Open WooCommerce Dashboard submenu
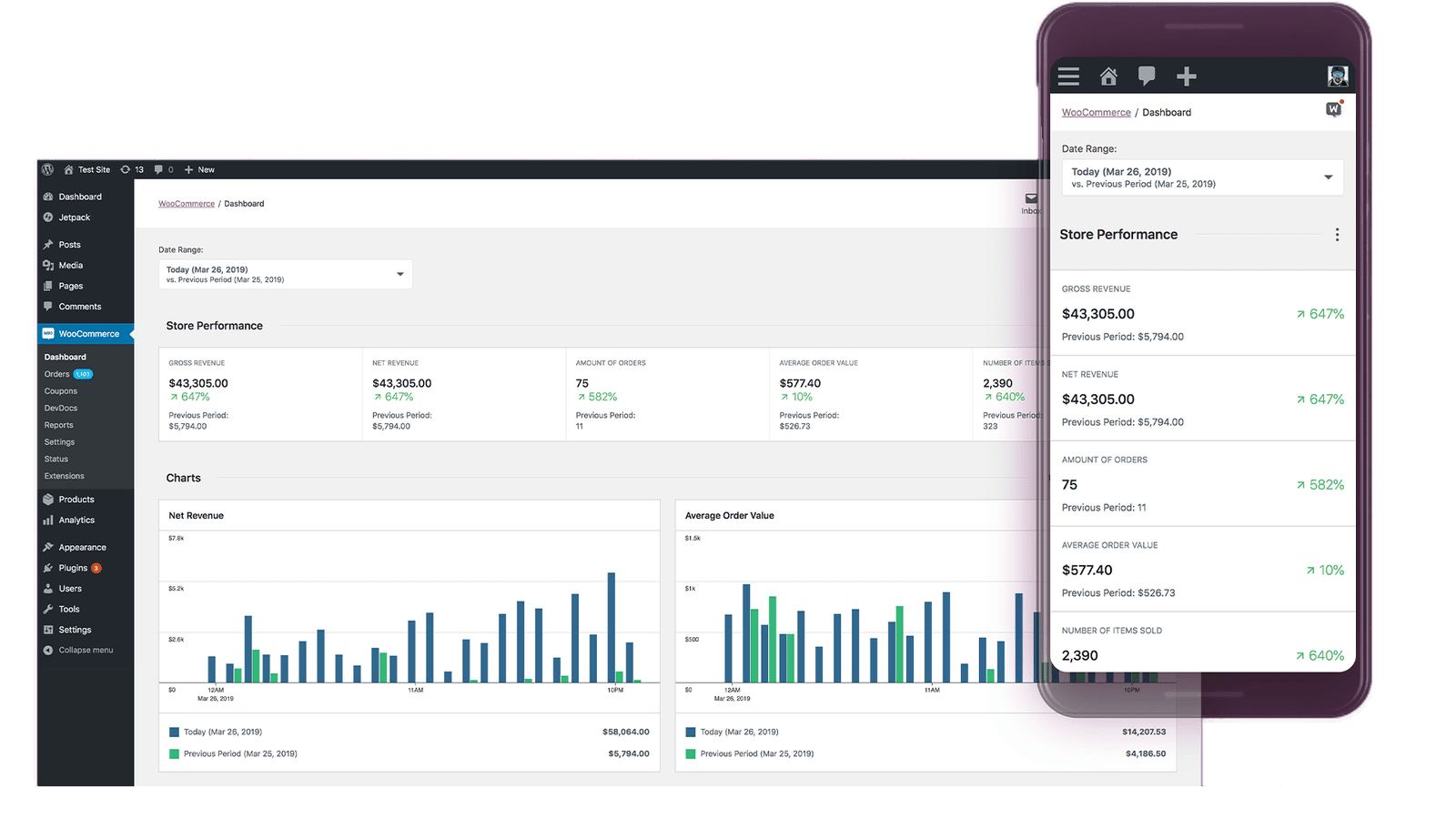Screen dimensions: 1456x819 pyautogui.click(x=66, y=357)
